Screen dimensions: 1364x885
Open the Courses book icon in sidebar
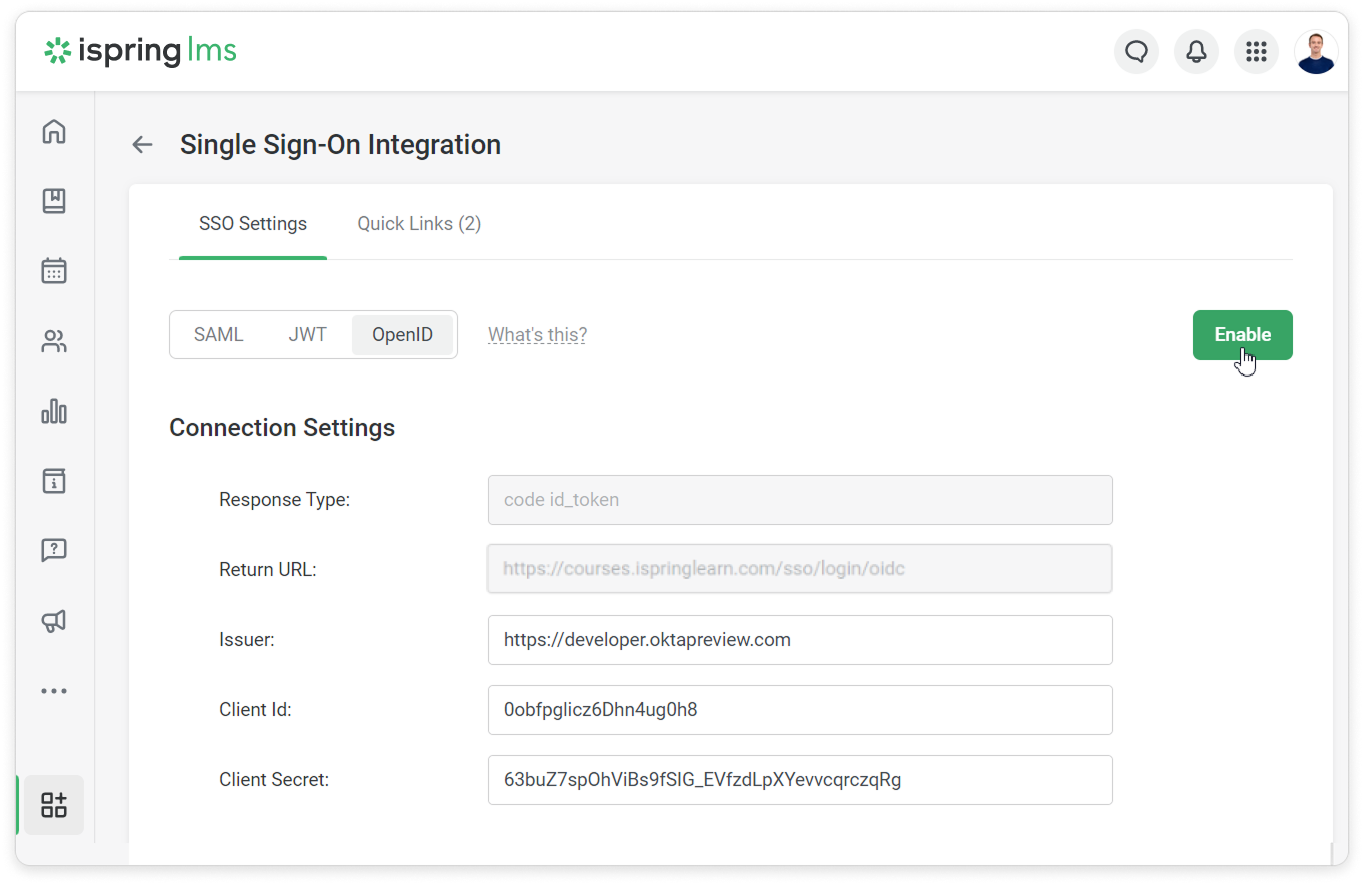54,201
